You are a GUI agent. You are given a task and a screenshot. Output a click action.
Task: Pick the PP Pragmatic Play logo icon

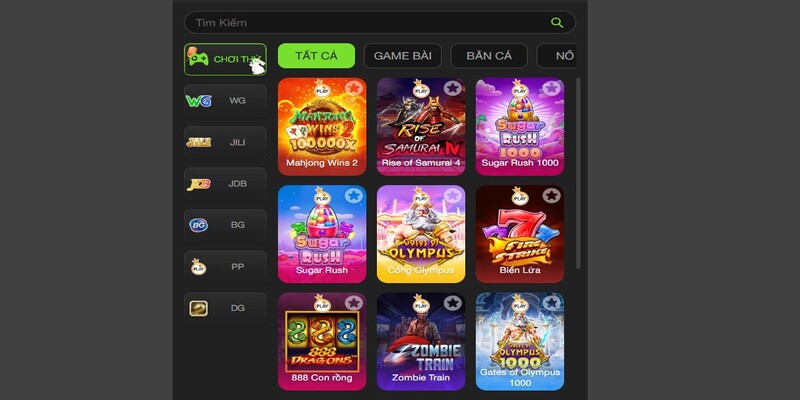[x=198, y=266]
